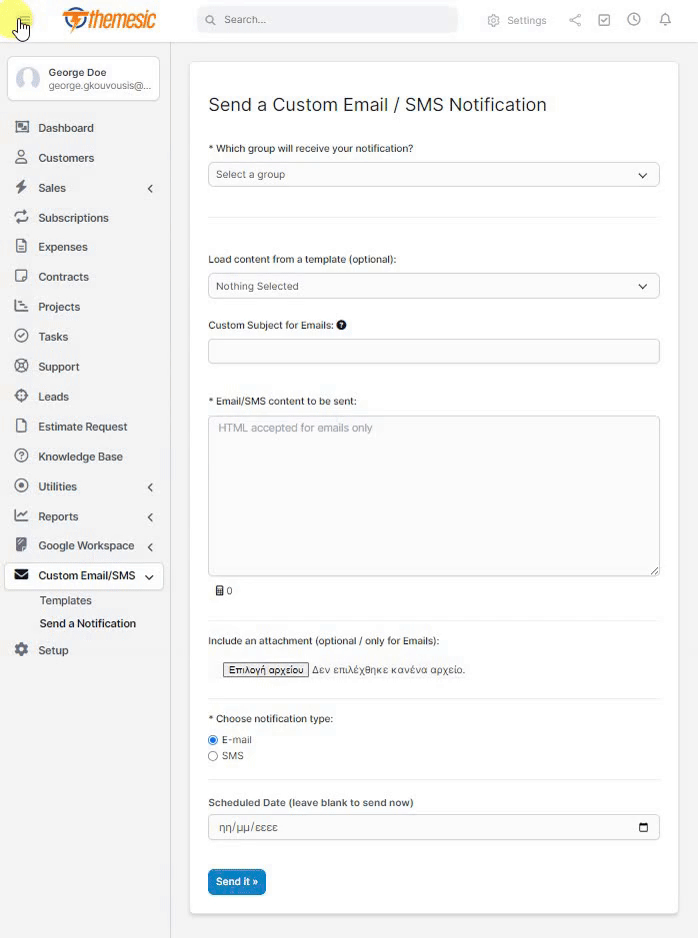Image resolution: width=698 pixels, height=938 pixels.
Task: Click the clock timer icon
Action: (634, 20)
